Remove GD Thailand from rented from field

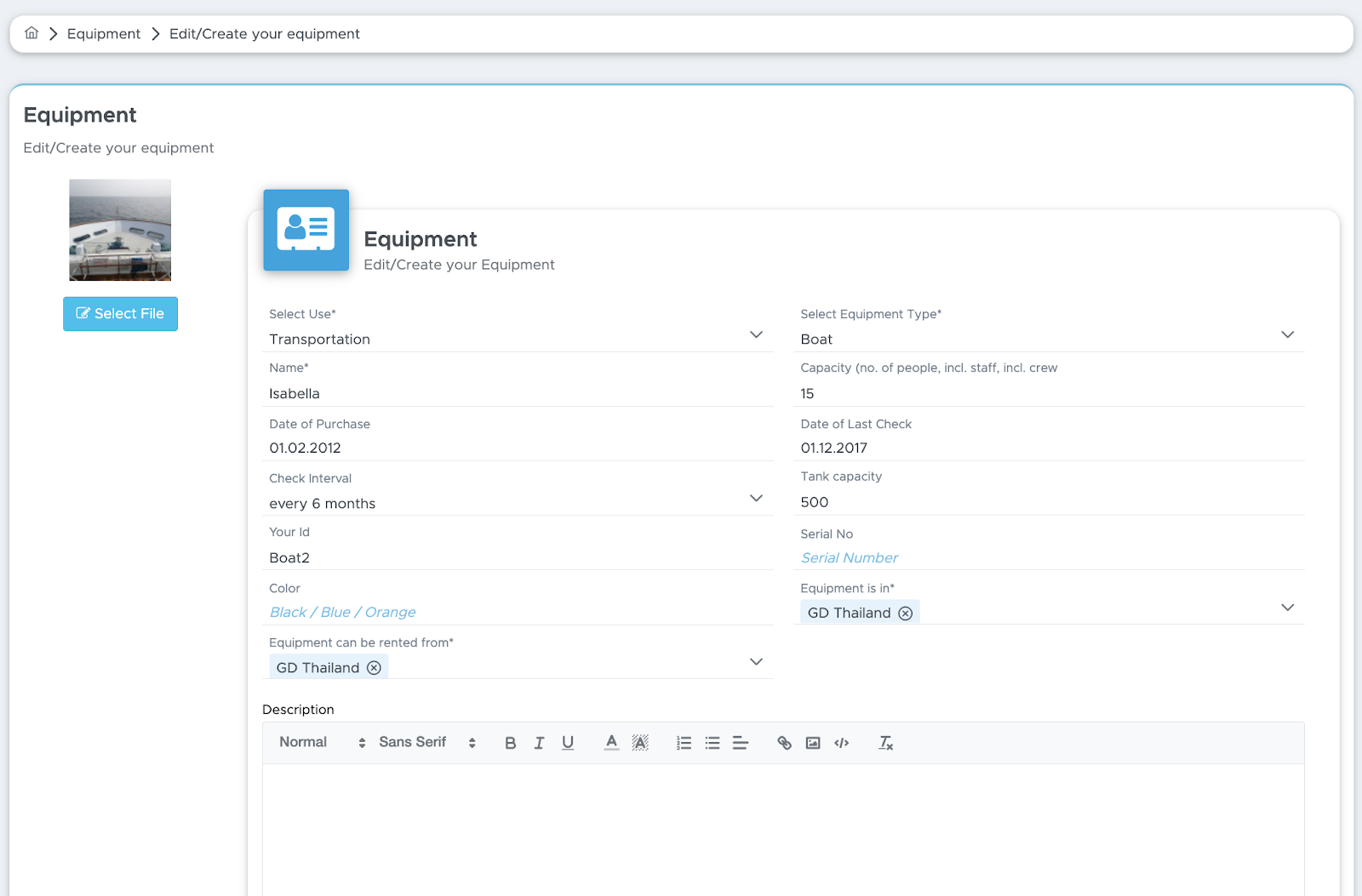374,668
